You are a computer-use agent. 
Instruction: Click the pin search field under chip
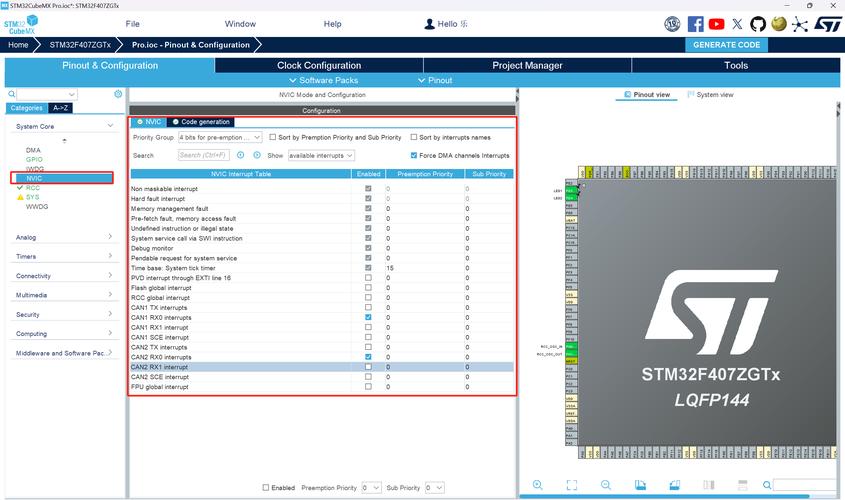point(804,485)
